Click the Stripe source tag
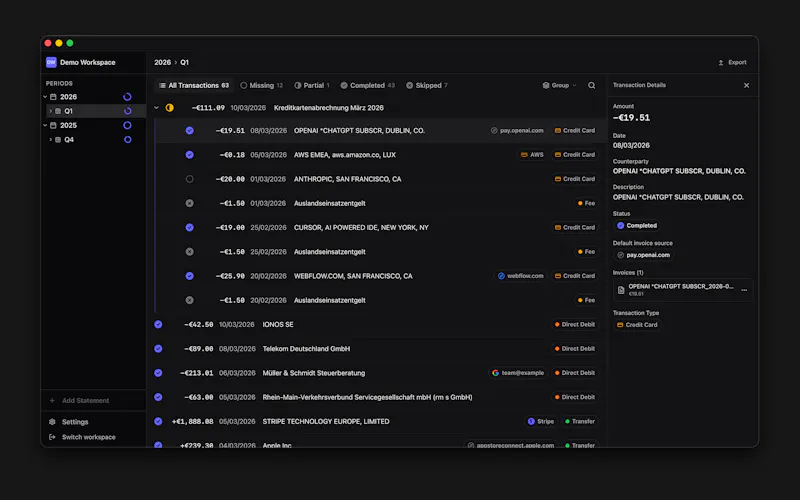The image size is (800, 500). (x=540, y=421)
